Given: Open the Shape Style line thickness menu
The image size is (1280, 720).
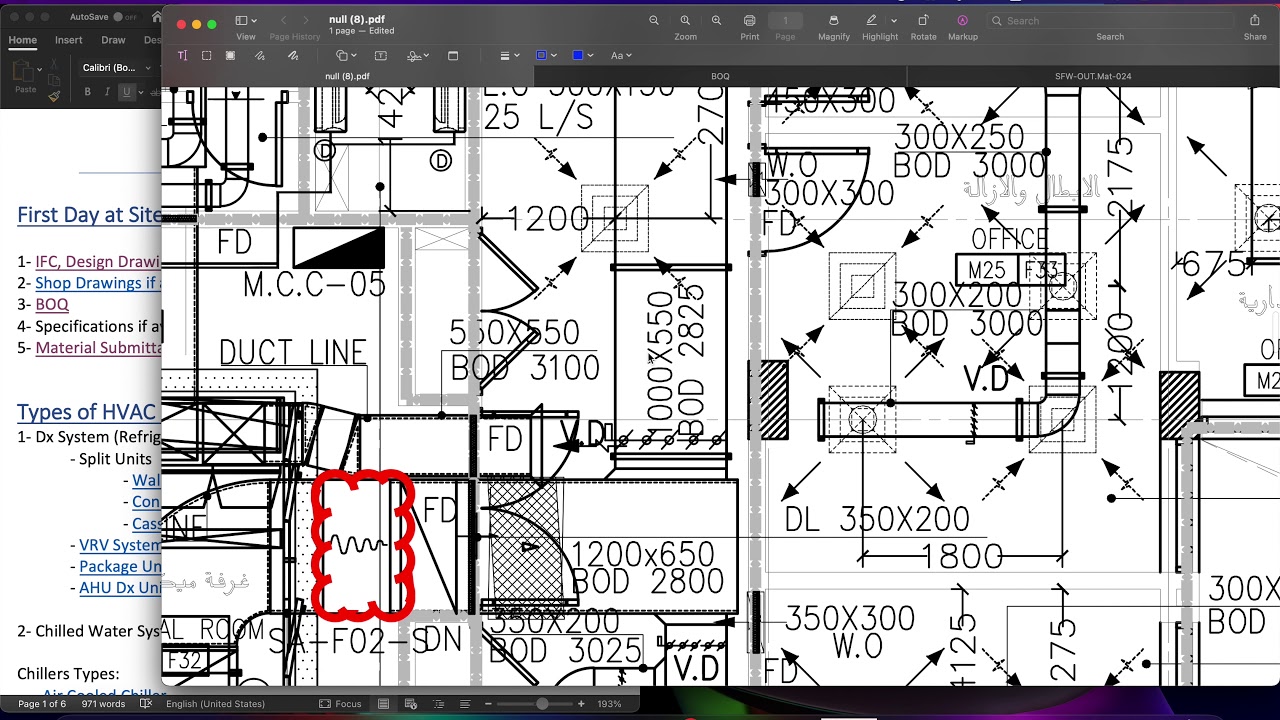Looking at the screenshot, I should click(509, 56).
